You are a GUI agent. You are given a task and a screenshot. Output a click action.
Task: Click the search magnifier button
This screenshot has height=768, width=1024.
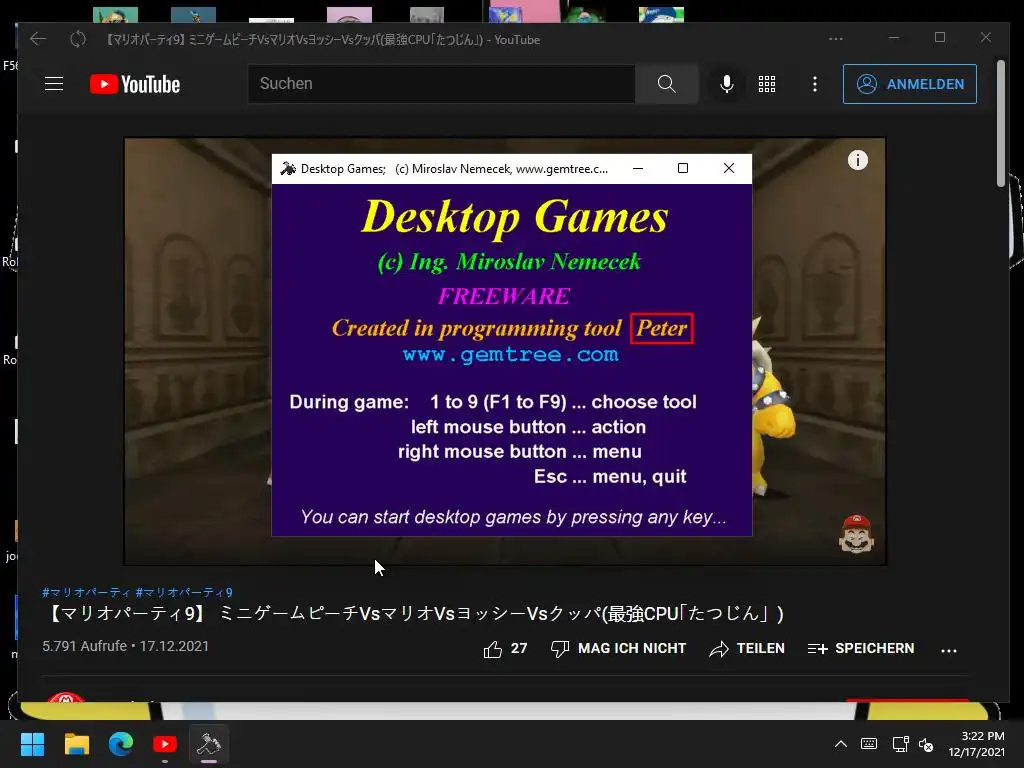pos(666,84)
